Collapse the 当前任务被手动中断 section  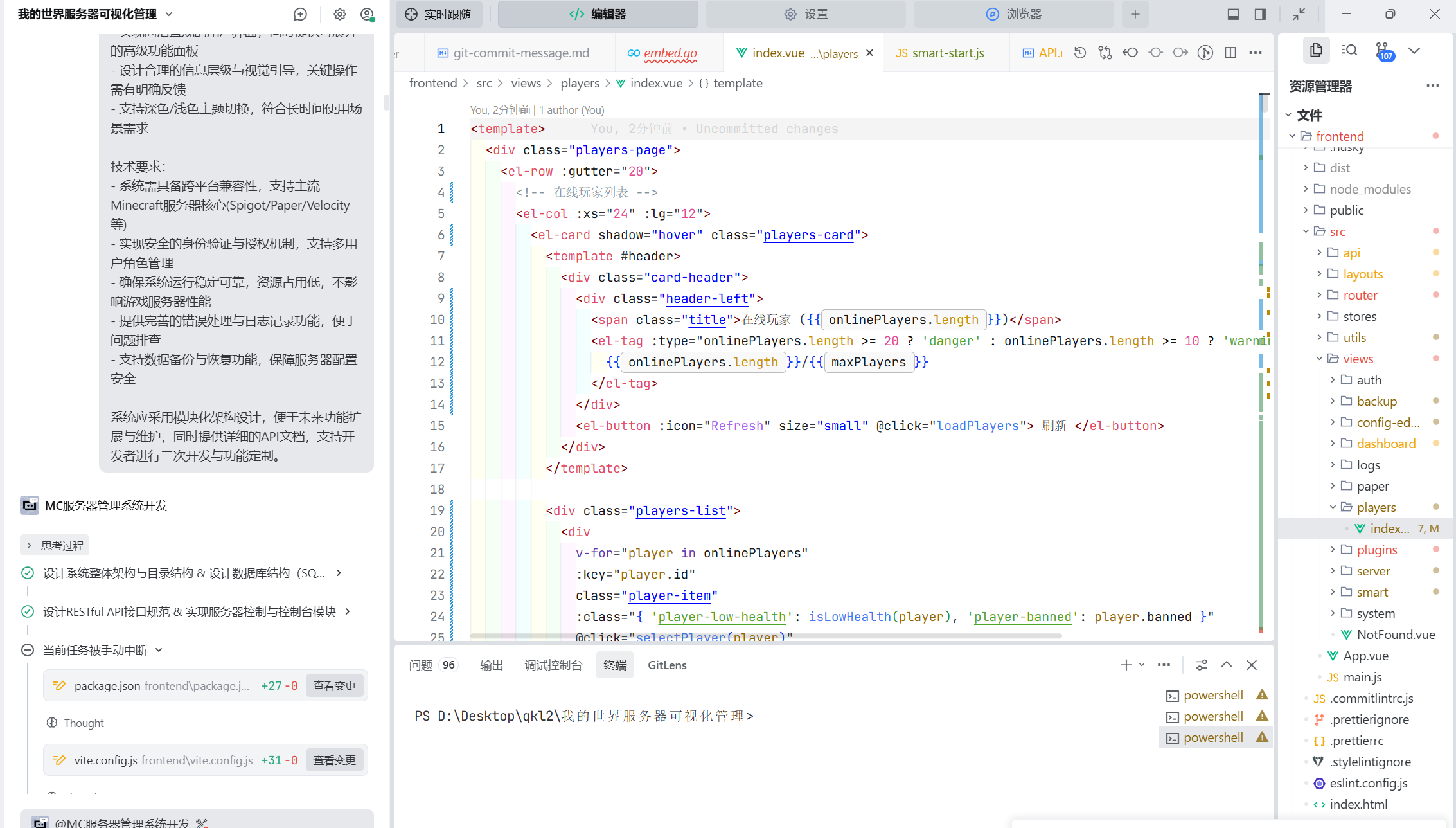point(159,650)
